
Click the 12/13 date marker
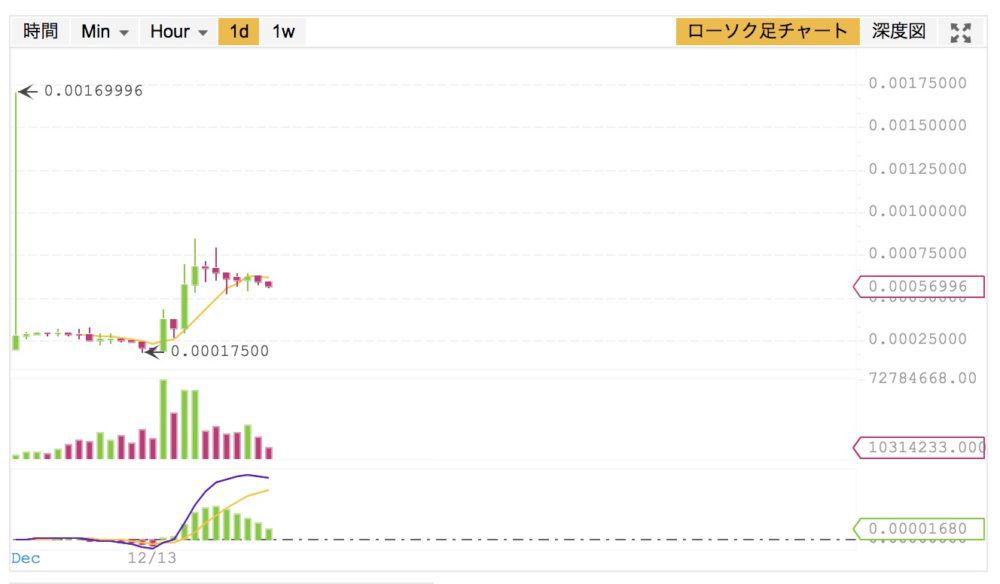[x=152, y=558]
